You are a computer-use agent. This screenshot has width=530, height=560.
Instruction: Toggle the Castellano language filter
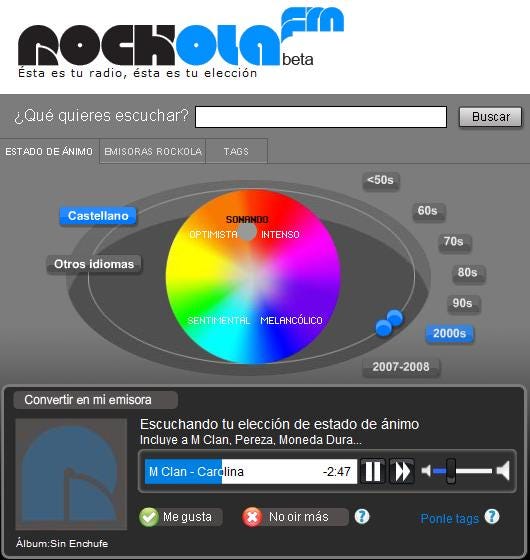tap(98, 216)
